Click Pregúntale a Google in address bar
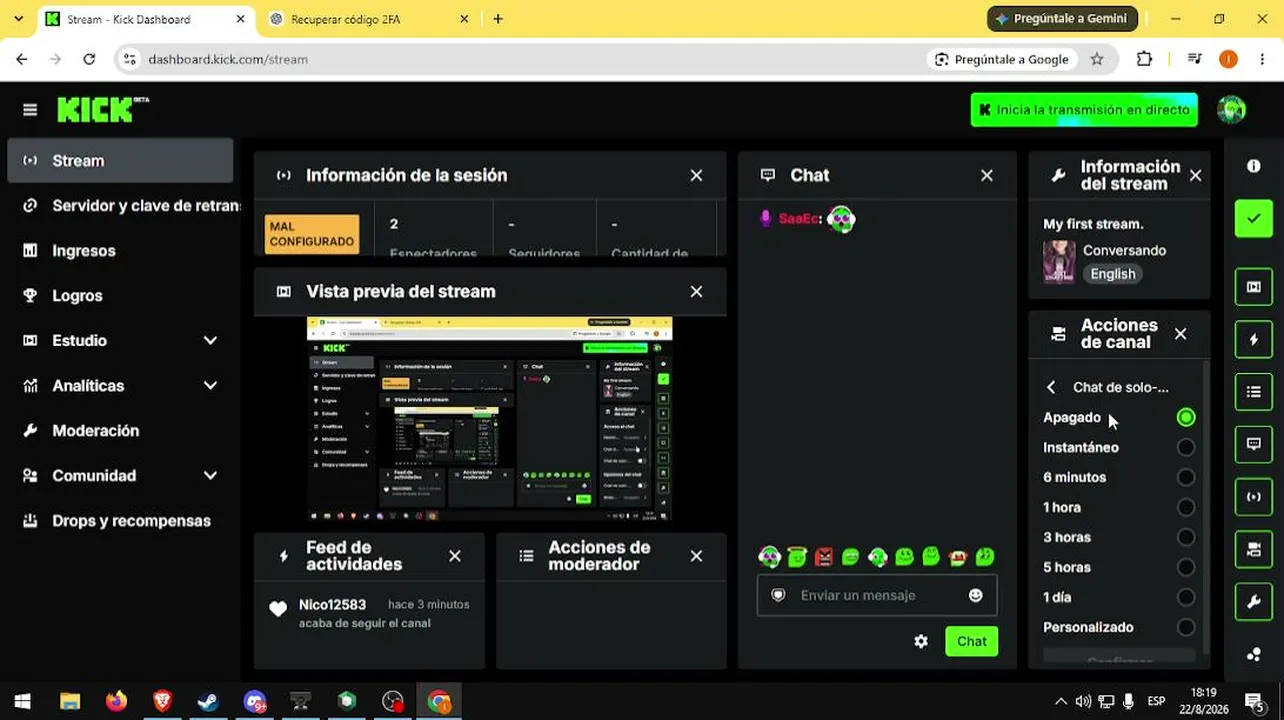The image size is (1284, 720). 1001,60
